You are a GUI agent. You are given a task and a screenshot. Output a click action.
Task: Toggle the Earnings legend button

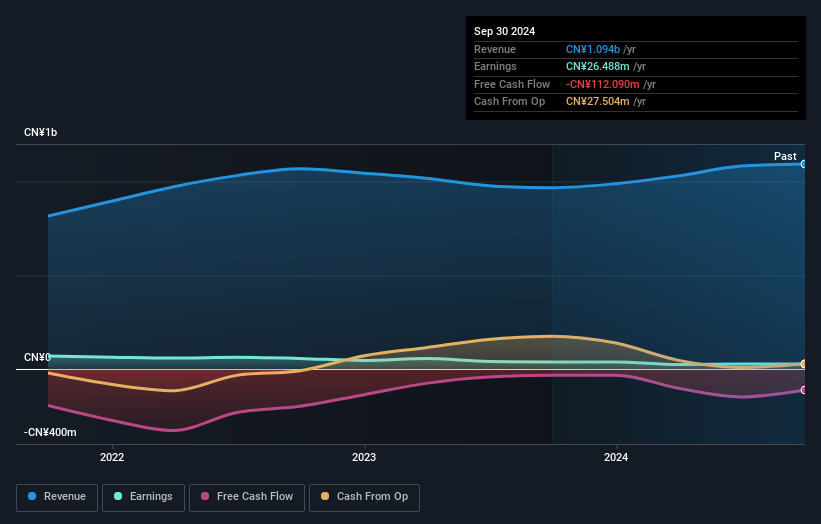click(x=143, y=497)
